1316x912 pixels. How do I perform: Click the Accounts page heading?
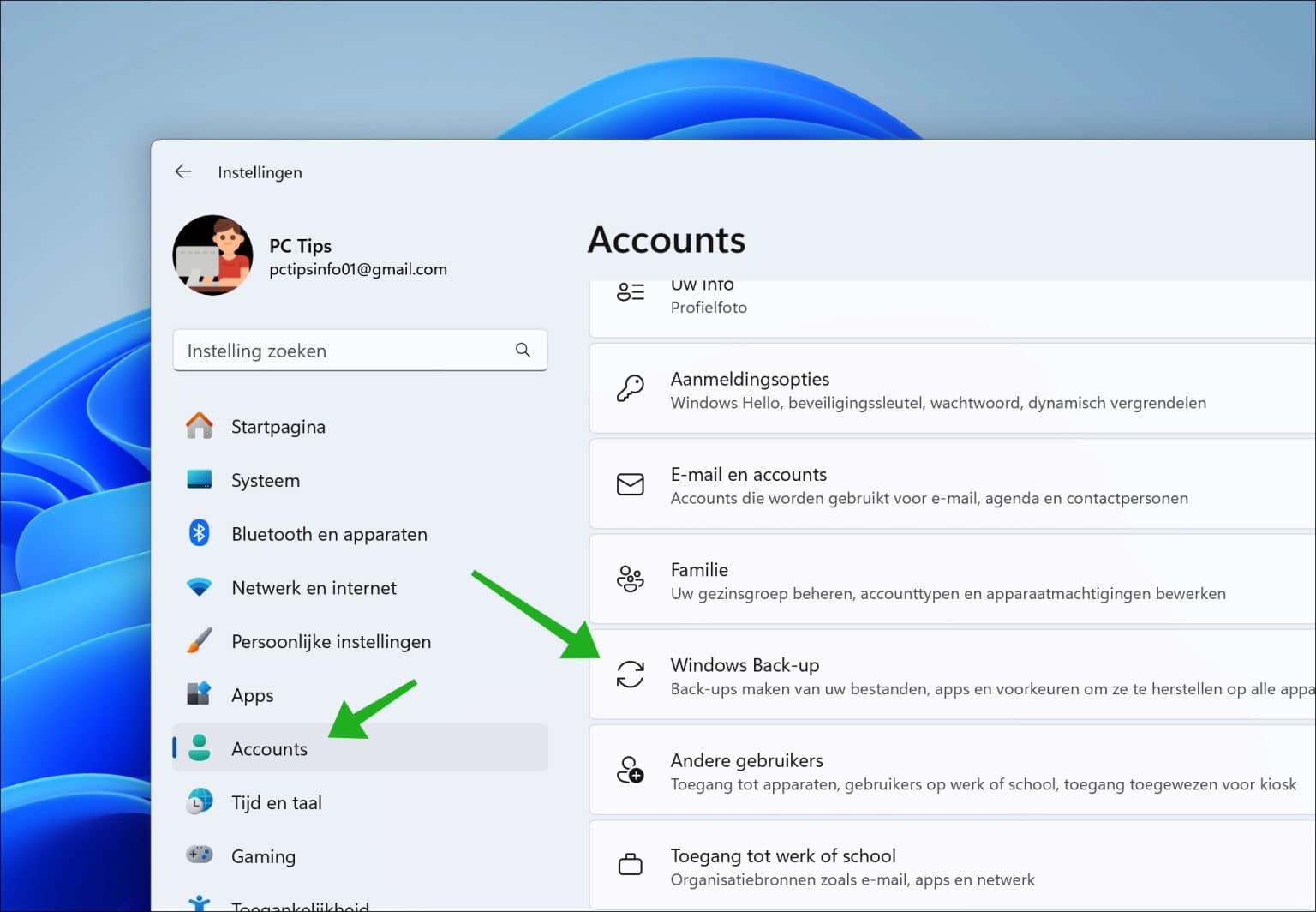pos(667,240)
